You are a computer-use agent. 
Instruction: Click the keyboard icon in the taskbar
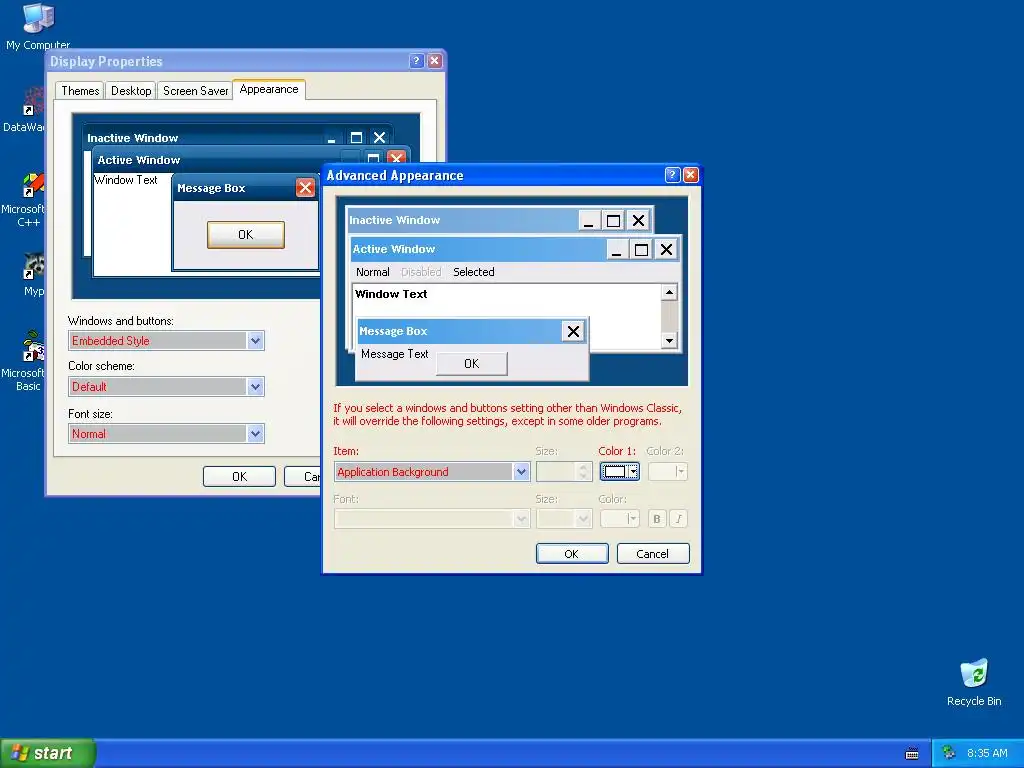click(x=912, y=754)
